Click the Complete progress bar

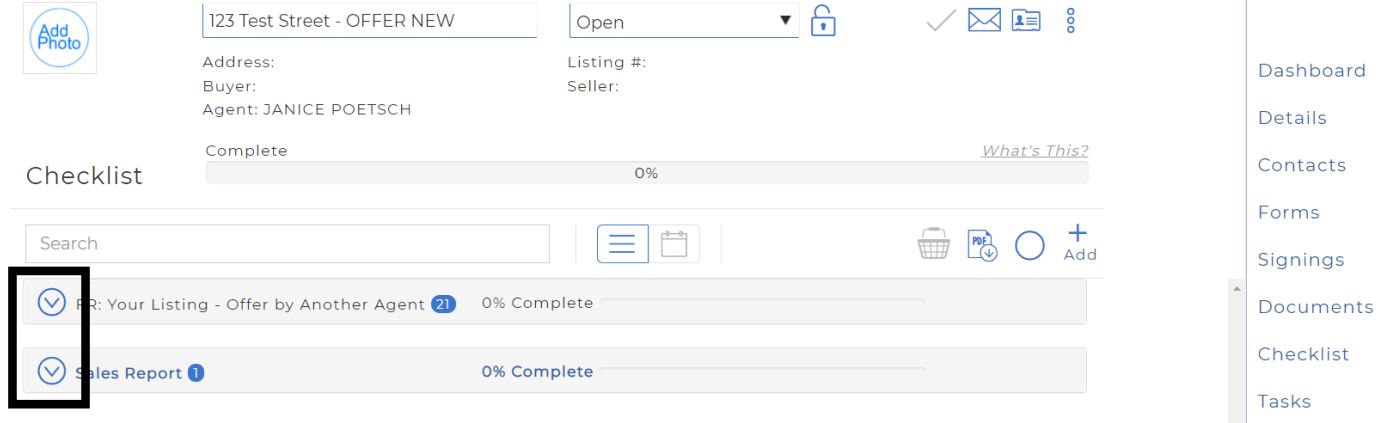[647, 173]
